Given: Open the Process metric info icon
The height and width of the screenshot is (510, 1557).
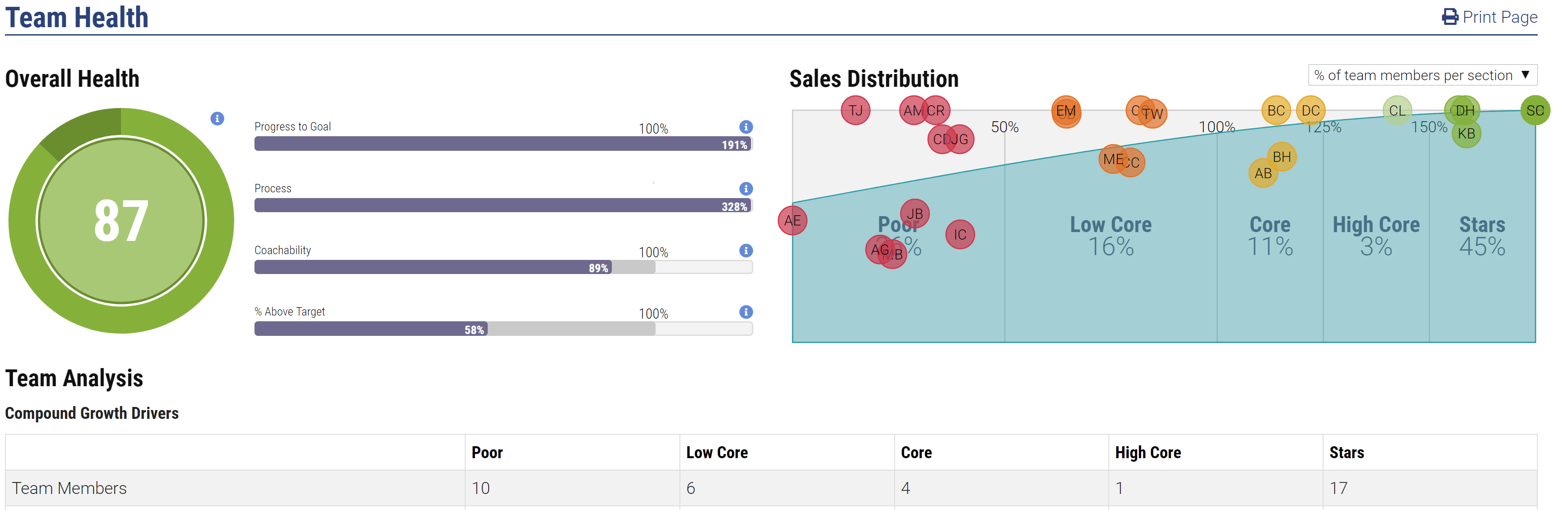Looking at the screenshot, I should point(745,188).
